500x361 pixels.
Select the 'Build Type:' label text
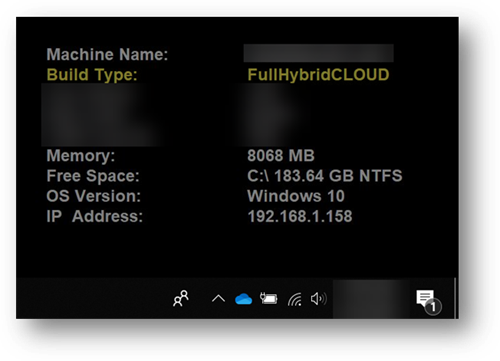[92, 75]
